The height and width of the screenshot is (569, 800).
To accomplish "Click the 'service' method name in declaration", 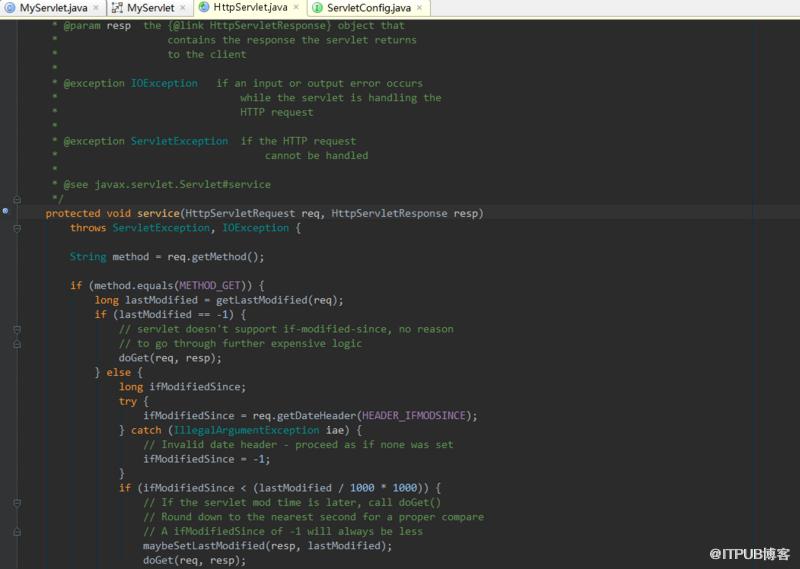I will [158, 213].
